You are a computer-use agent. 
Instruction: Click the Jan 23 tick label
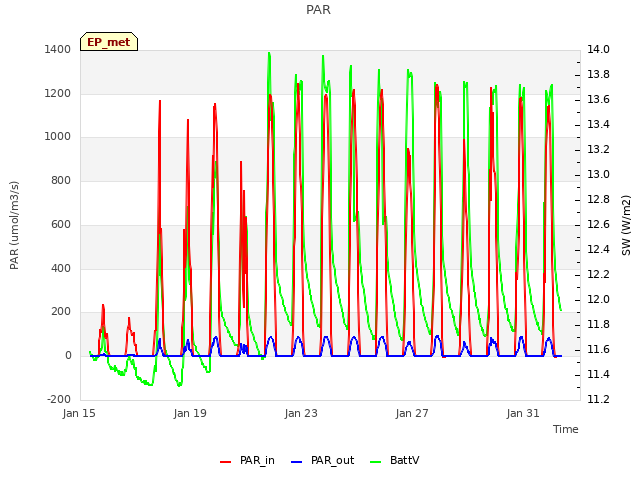(x=301, y=413)
